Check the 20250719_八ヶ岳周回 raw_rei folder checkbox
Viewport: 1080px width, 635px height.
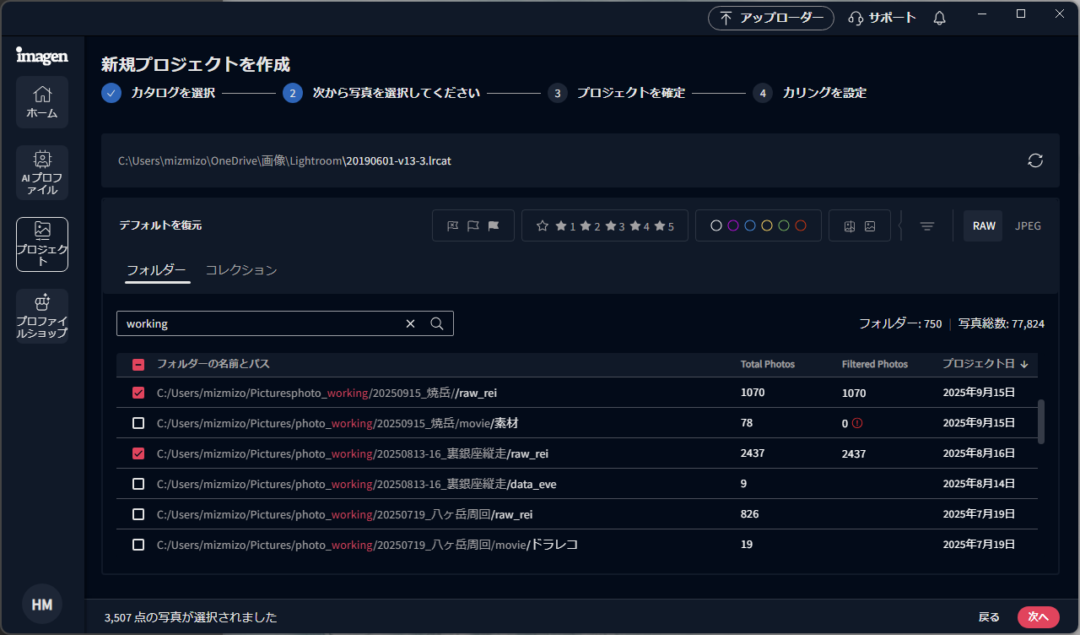click(x=138, y=514)
